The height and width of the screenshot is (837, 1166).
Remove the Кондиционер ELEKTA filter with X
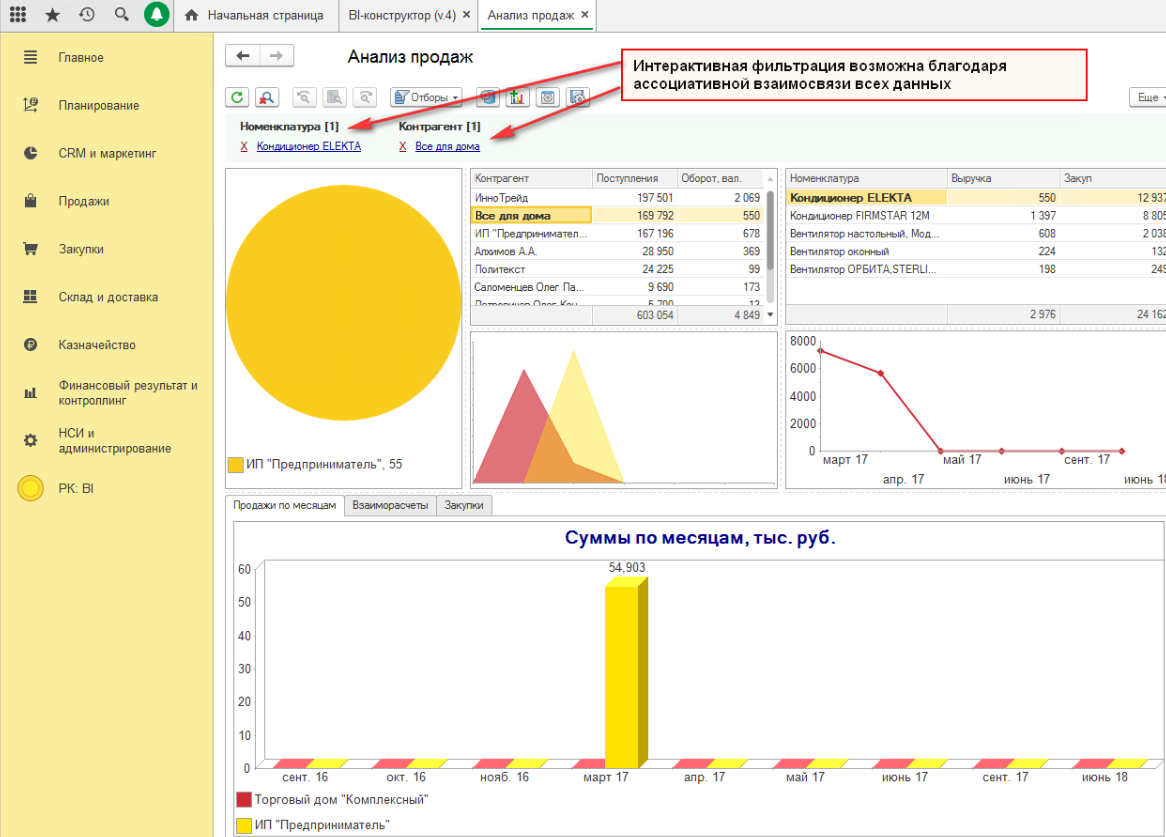[x=244, y=146]
